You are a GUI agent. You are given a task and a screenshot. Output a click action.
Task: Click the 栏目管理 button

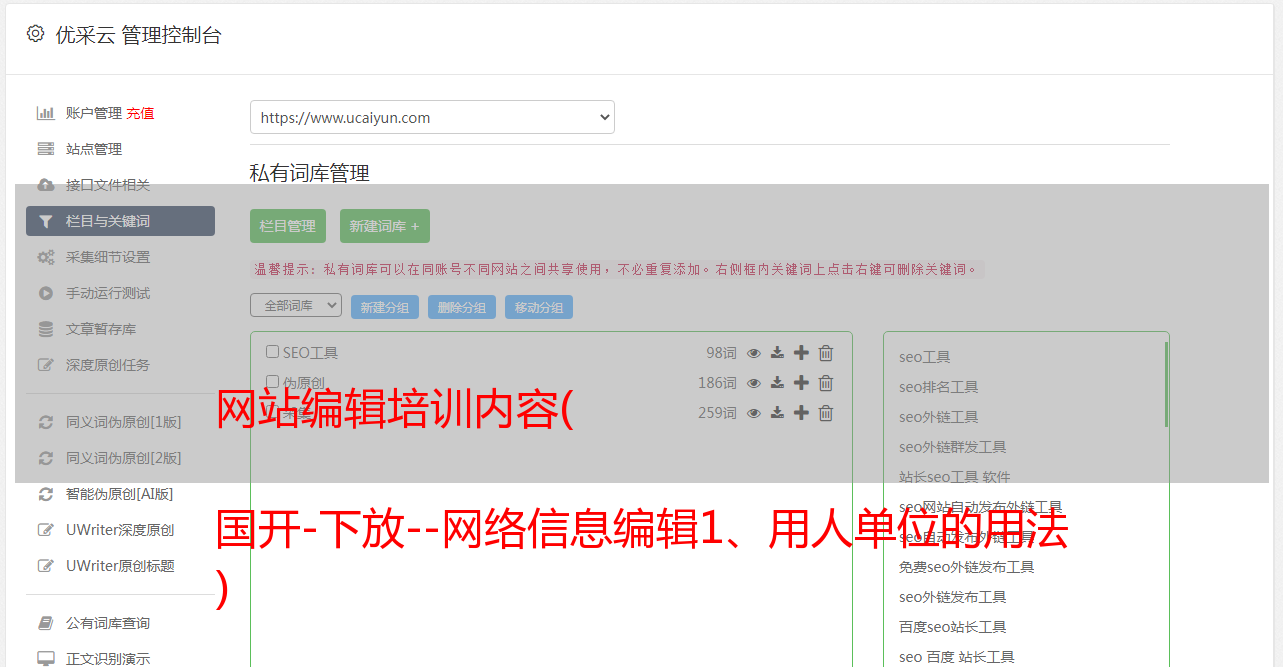pos(288,226)
